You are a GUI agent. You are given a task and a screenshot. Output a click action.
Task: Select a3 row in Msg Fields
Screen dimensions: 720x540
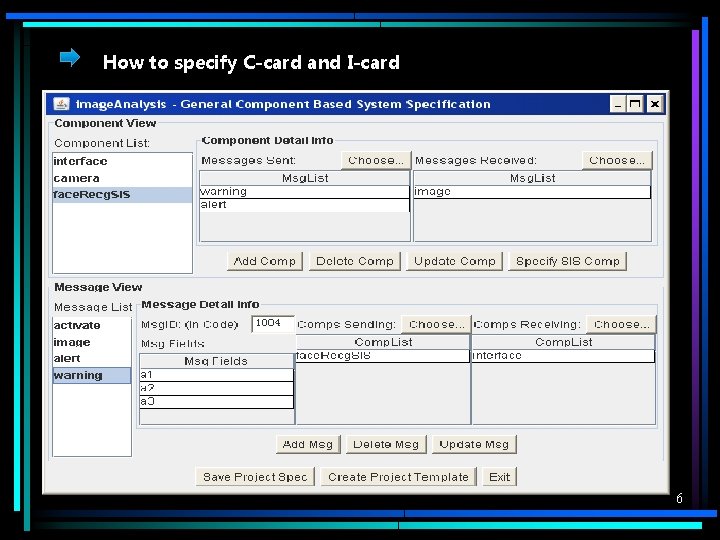click(x=216, y=402)
